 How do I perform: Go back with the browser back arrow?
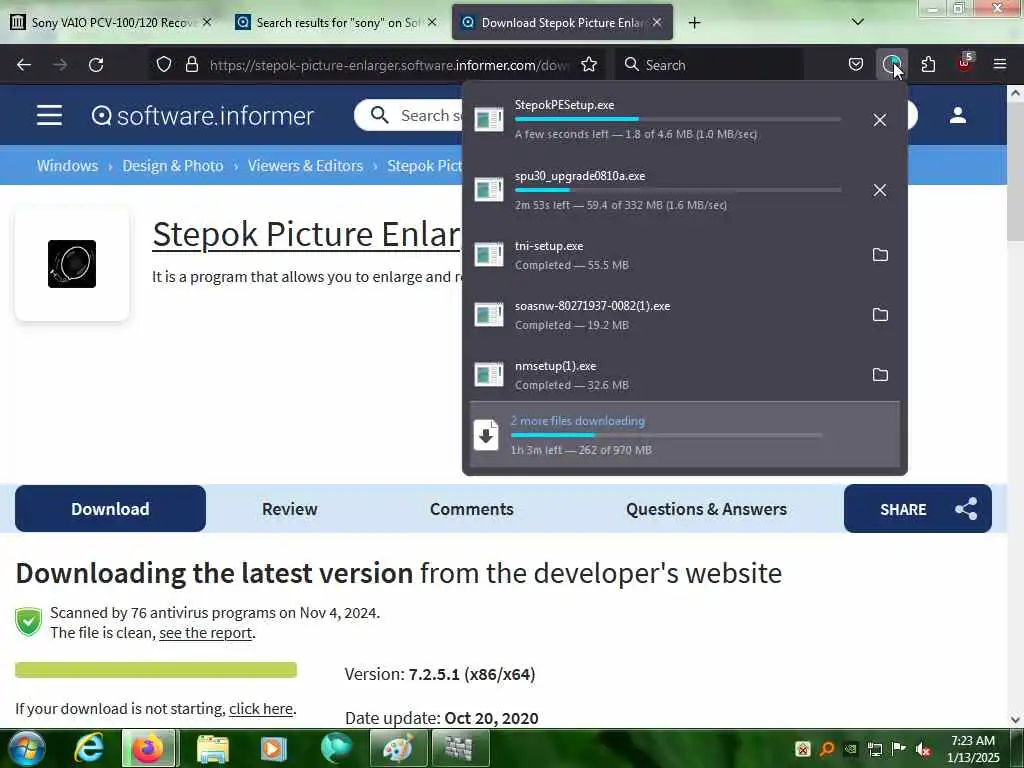24,65
